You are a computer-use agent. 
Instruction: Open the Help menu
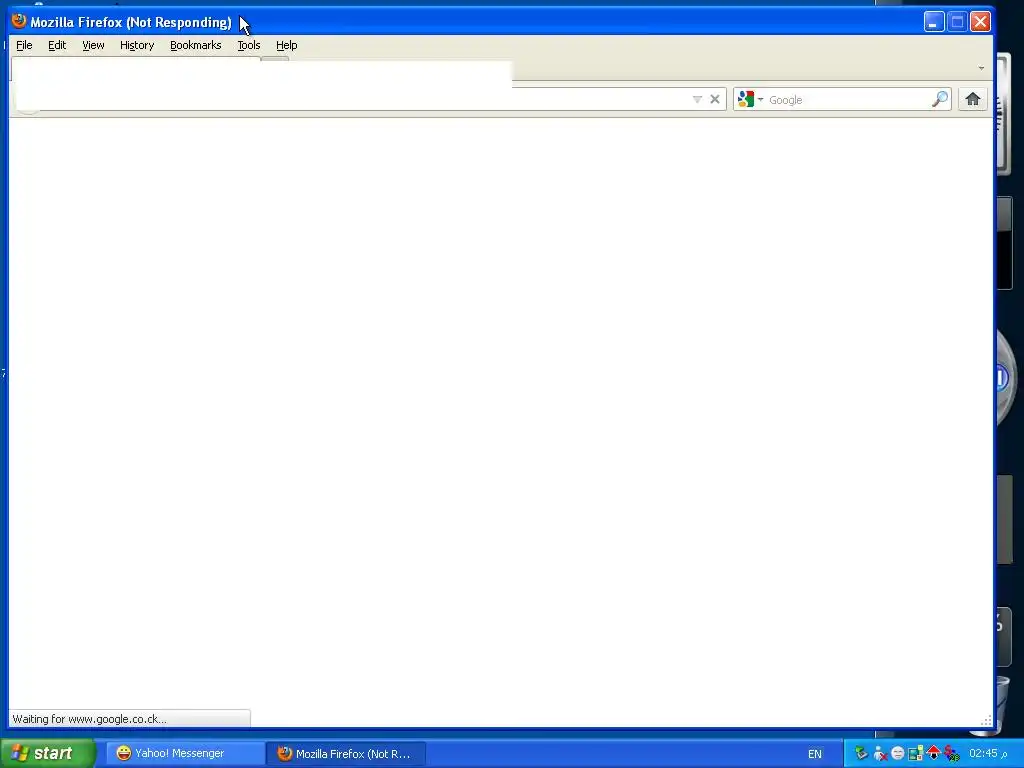coord(286,45)
